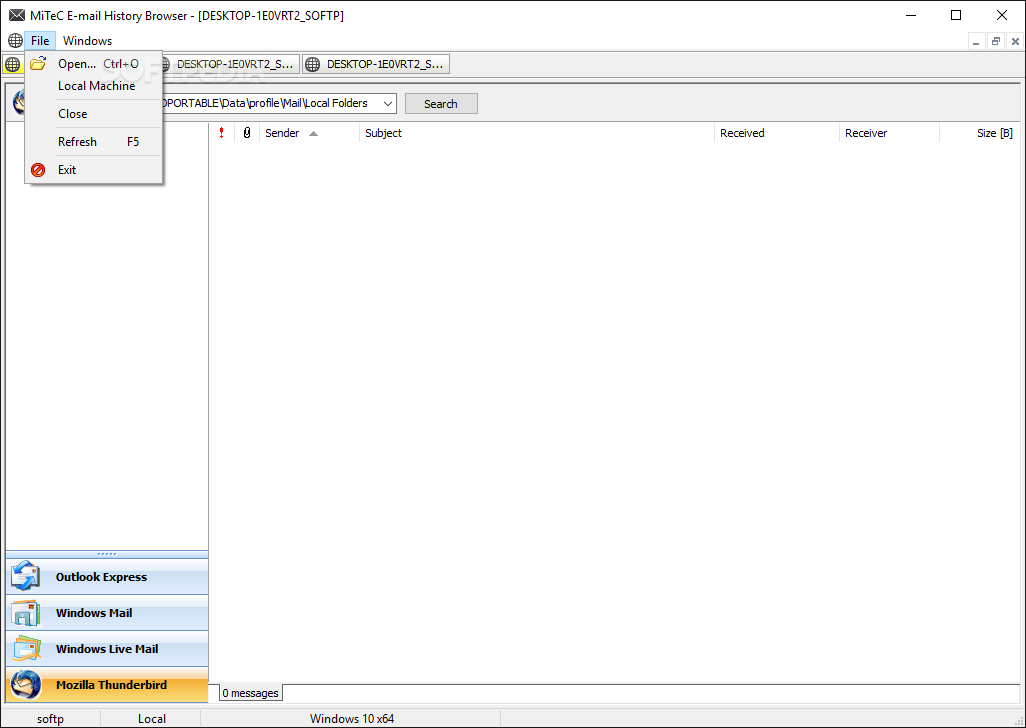Expand the Local Folders path dropdown
Viewport: 1026px width, 728px height.
tap(387, 103)
